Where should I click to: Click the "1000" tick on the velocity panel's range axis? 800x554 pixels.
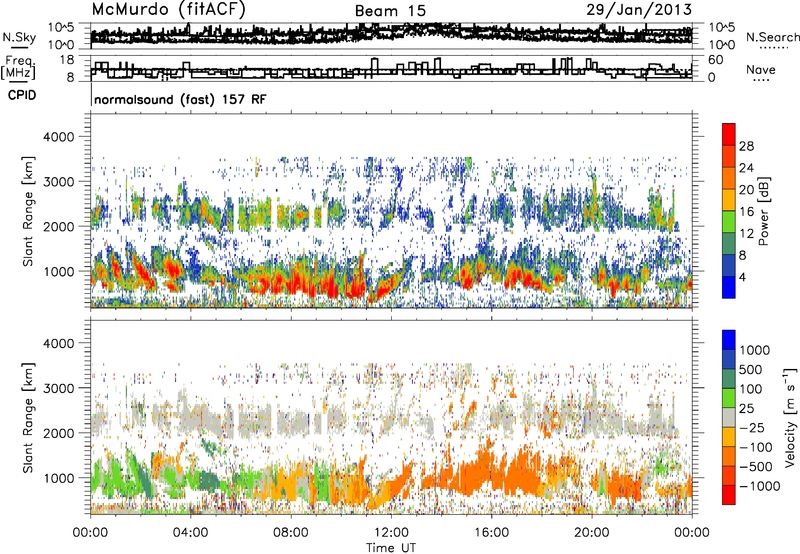coord(58,478)
